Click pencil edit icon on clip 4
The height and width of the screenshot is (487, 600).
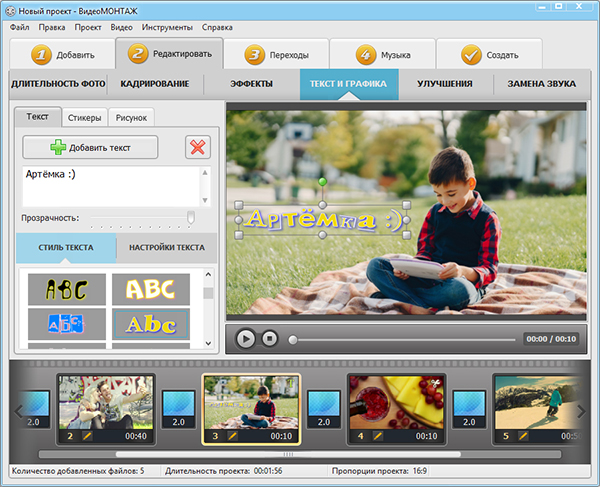pos(378,436)
